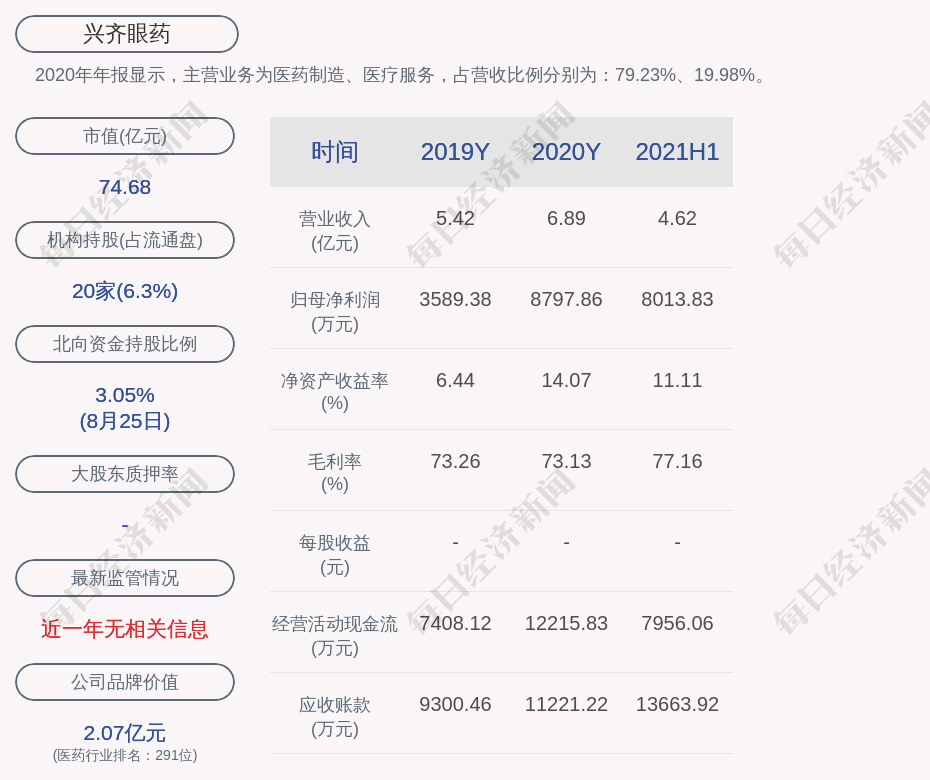Select the 20家(6.3%) institutional holding value
Image resolution: width=930 pixels, height=780 pixels.
point(125,291)
